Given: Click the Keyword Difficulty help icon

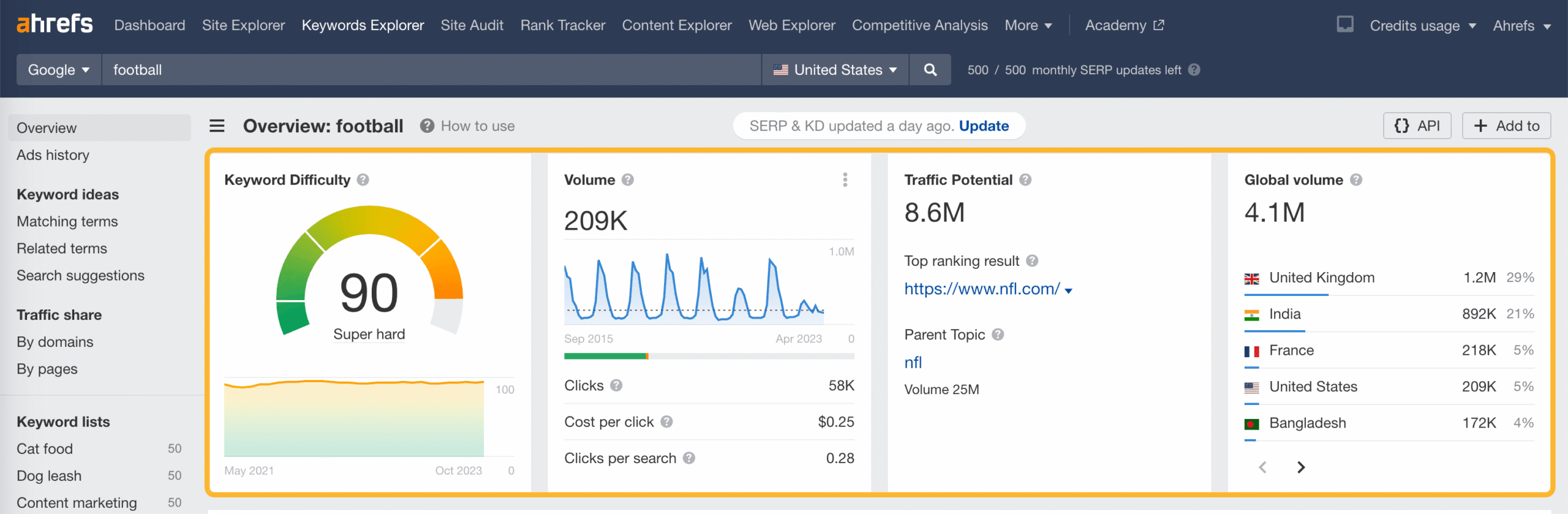Looking at the screenshot, I should (363, 180).
